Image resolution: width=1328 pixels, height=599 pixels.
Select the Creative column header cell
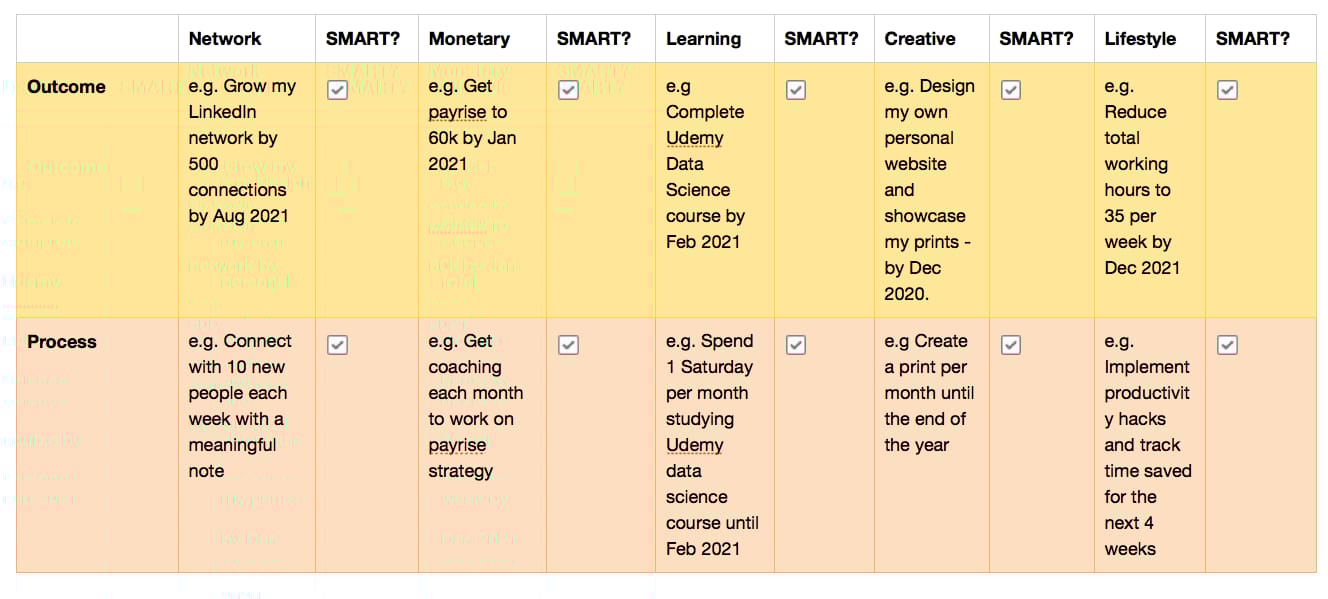[920, 39]
